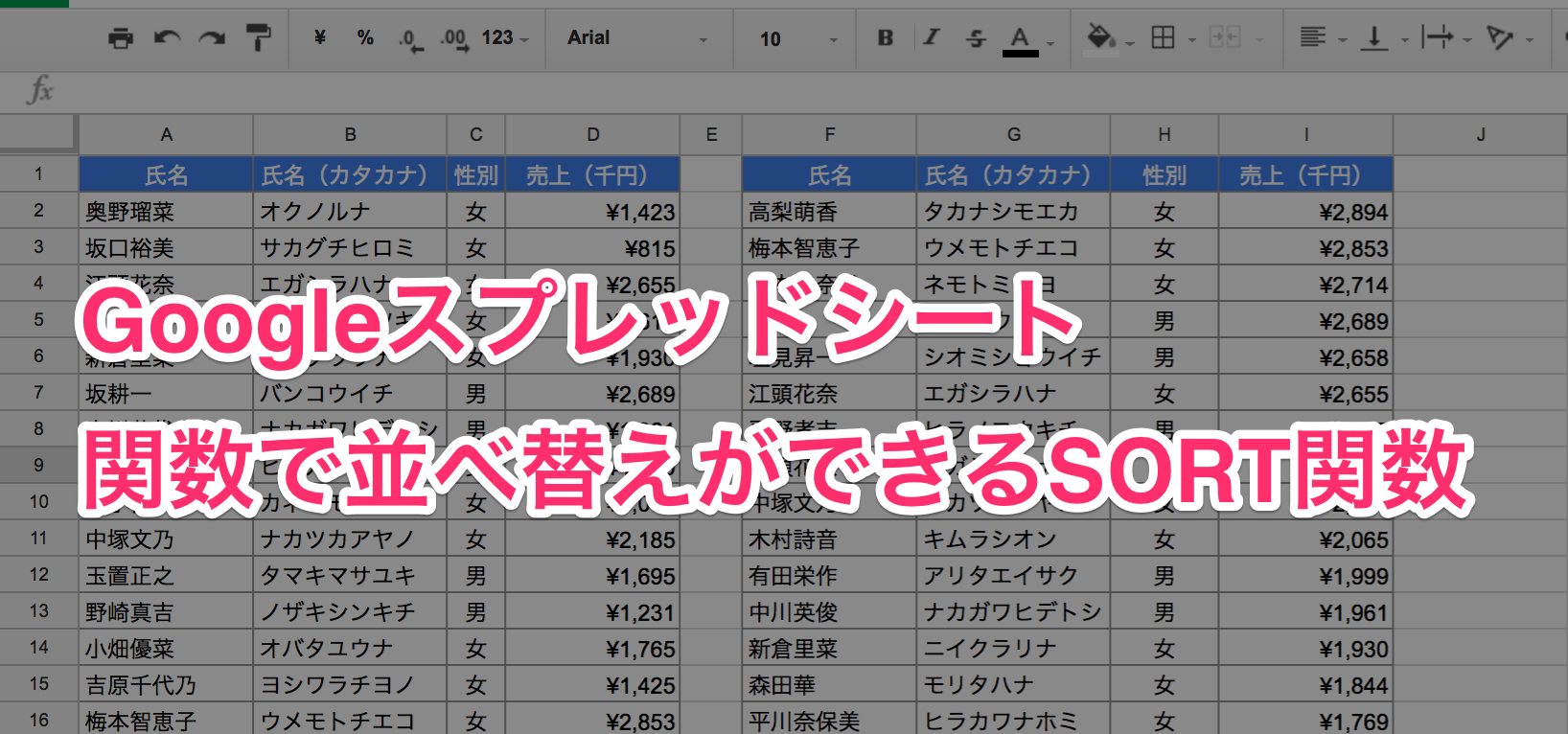The width and height of the screenshot is (1568, 734).
Task: Expand the vertical align dropdown arrow
Action: click(1405, 40)
